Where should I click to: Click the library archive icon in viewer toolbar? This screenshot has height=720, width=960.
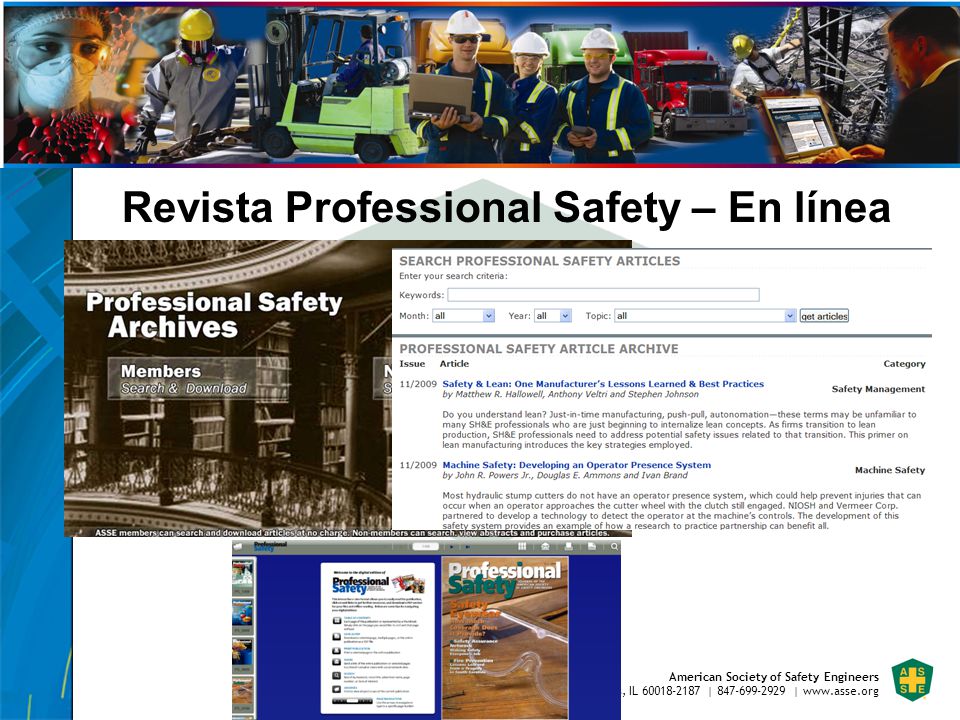pyautogui.click(x=545, y=547)
